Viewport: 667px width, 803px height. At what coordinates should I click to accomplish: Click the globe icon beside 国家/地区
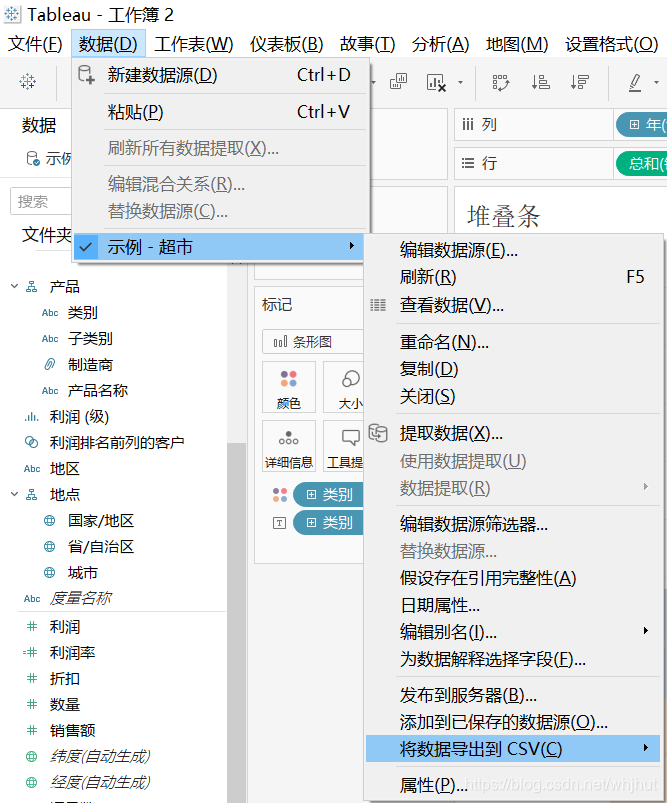[x=50, y=521]
